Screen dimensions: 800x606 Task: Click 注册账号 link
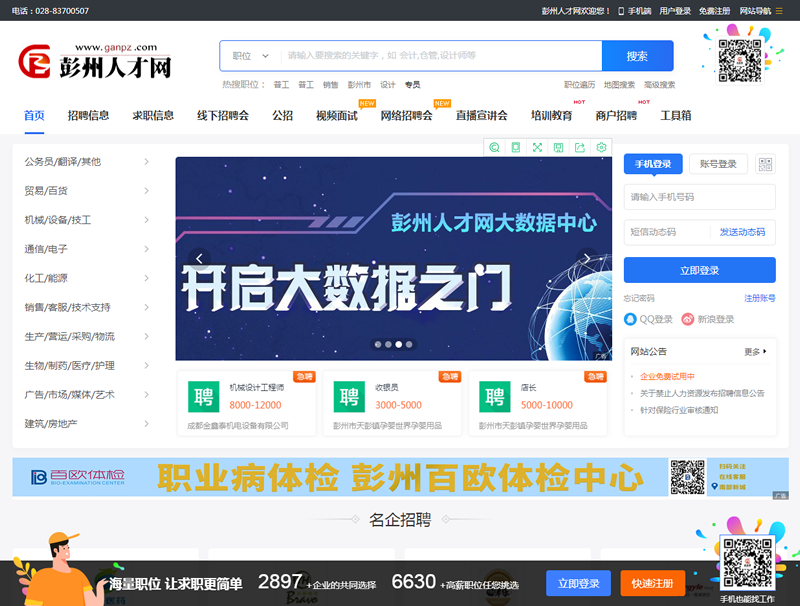[x=760, y=298]
